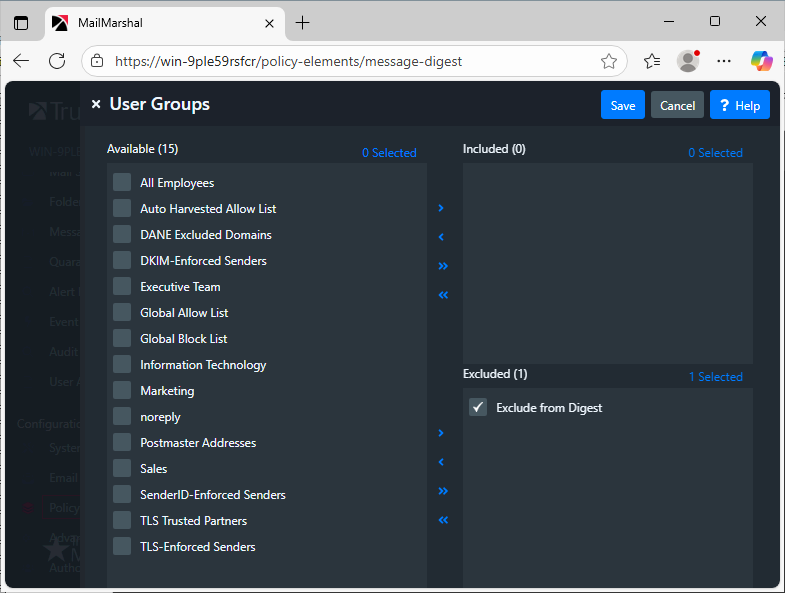The width and height of the screenshot is (785, 593).
Task: Move selected group to Excluded list
Action: click(441, 433)
